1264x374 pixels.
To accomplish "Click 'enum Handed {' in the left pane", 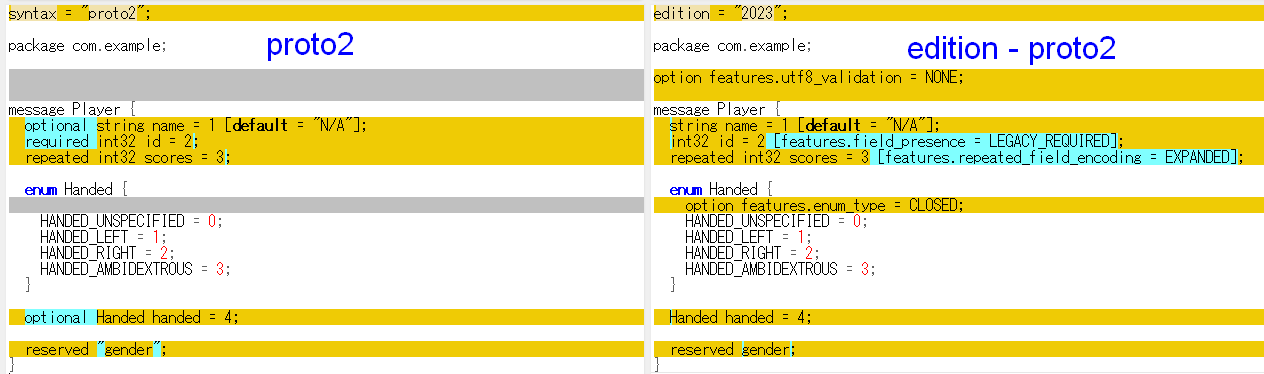I will [x=76, y=189].
